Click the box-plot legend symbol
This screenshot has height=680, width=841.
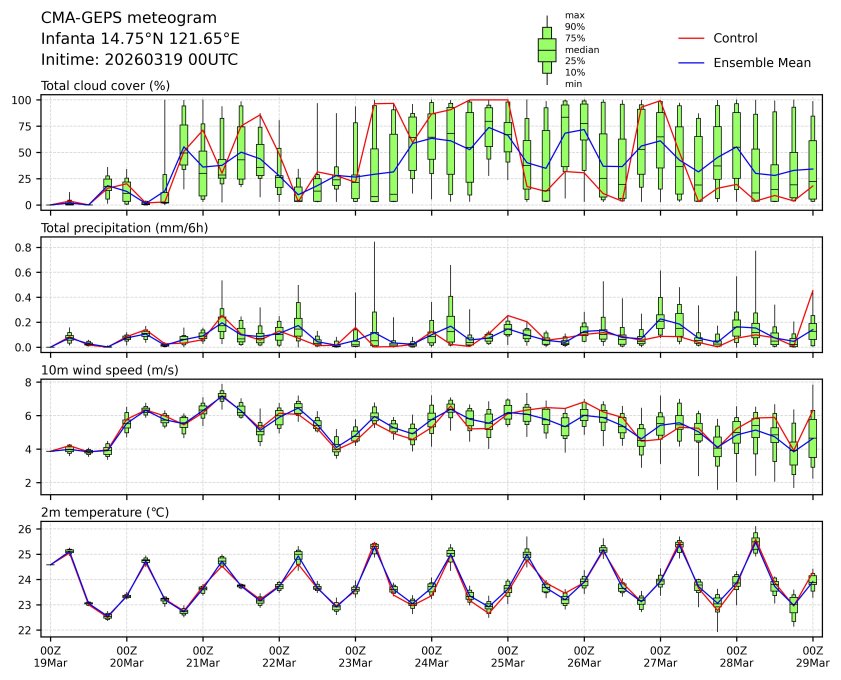pos(547,49)
